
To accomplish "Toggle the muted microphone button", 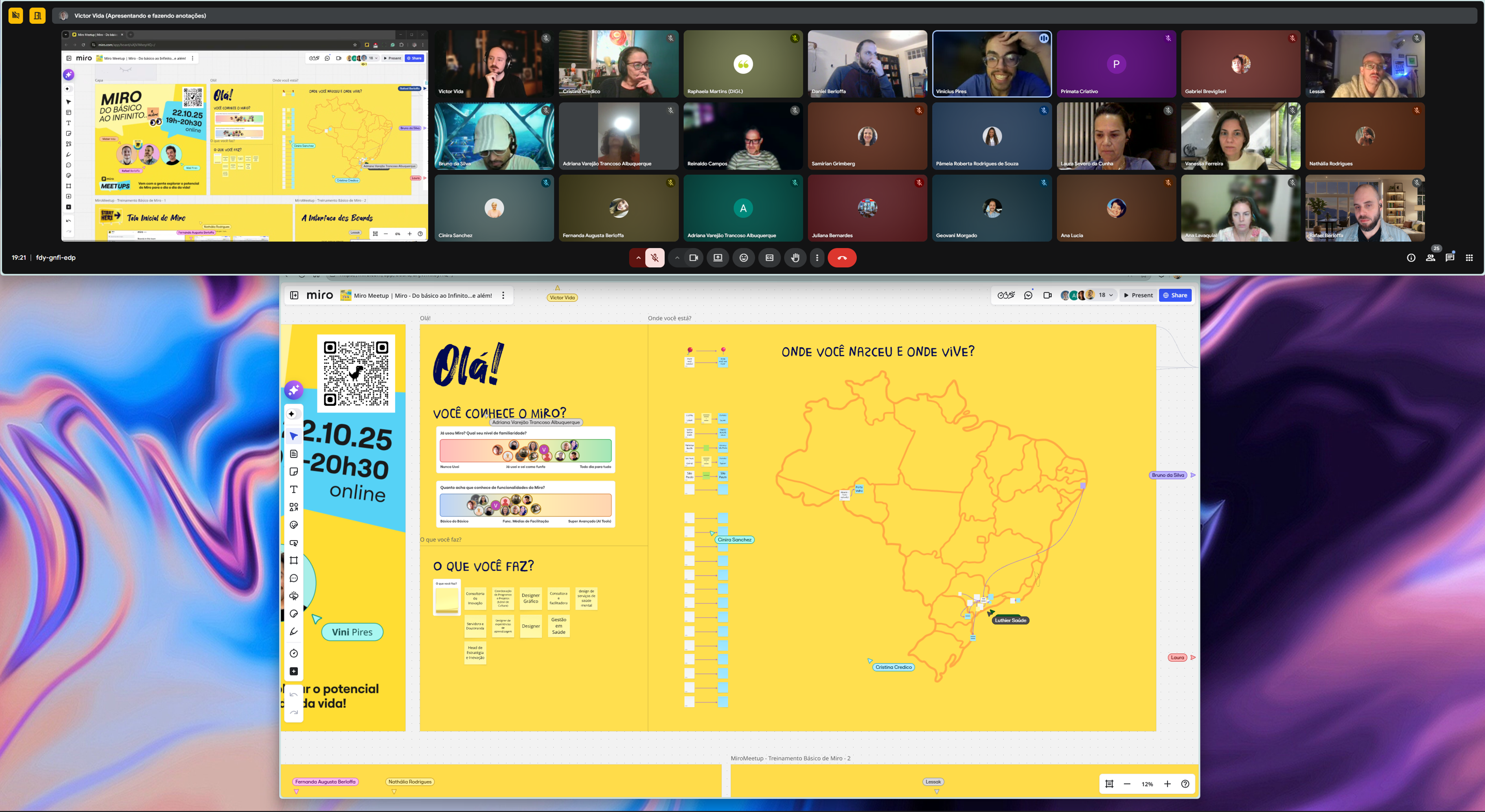I will 654,257.
